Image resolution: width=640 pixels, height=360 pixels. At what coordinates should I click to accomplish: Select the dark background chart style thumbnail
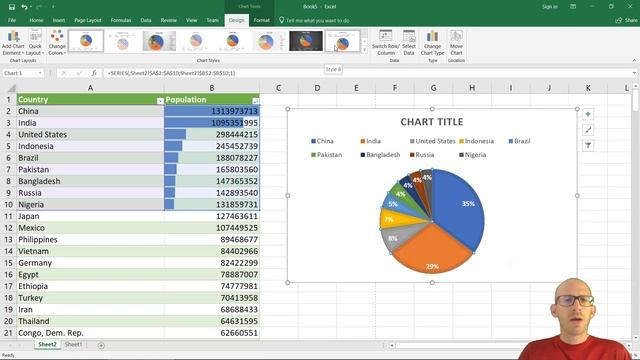(306, 41)
